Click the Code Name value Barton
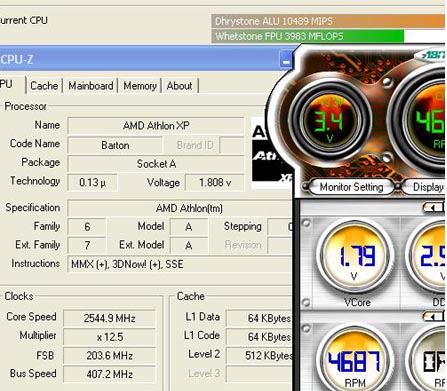Viewport: 447px width, 391px height. click(115, 145)
